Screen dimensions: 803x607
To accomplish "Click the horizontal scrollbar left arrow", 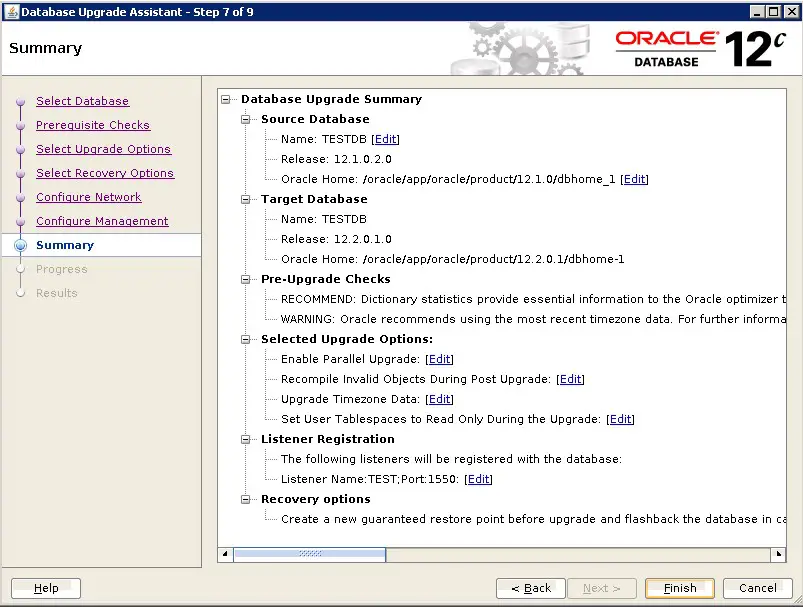I will [x=225, y=554].
